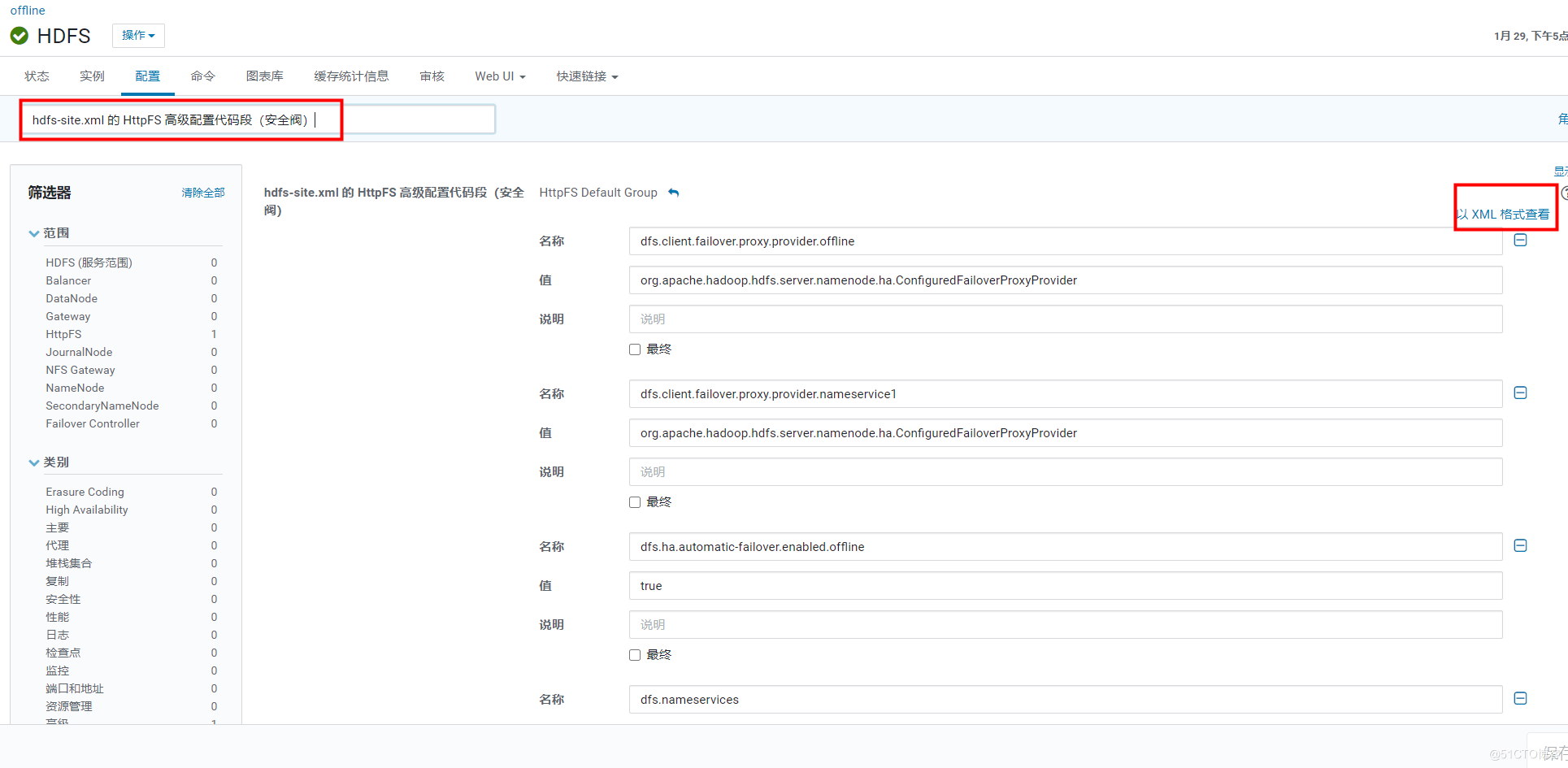
Task: Click the name field containing dfs.client.failover.proxy.provider.nameservice1
Action: click(1066, 394)
